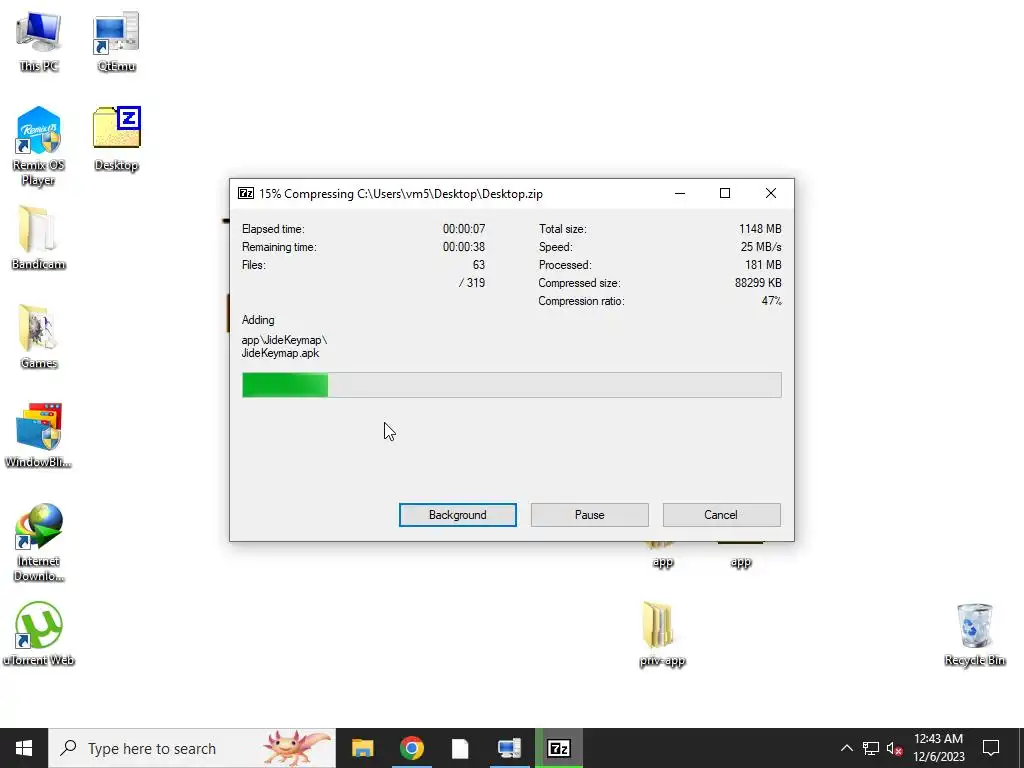Click the network tray icon
The width and height of the screenshot is (1024, 768).
[871, 748]
